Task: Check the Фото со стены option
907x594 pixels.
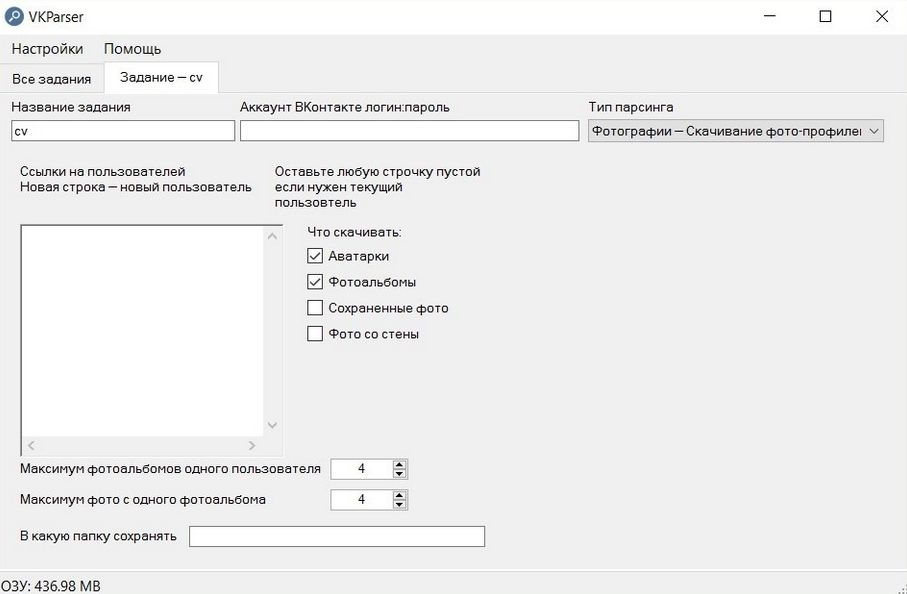Action: pyautogui.click(x=315, y=334)
